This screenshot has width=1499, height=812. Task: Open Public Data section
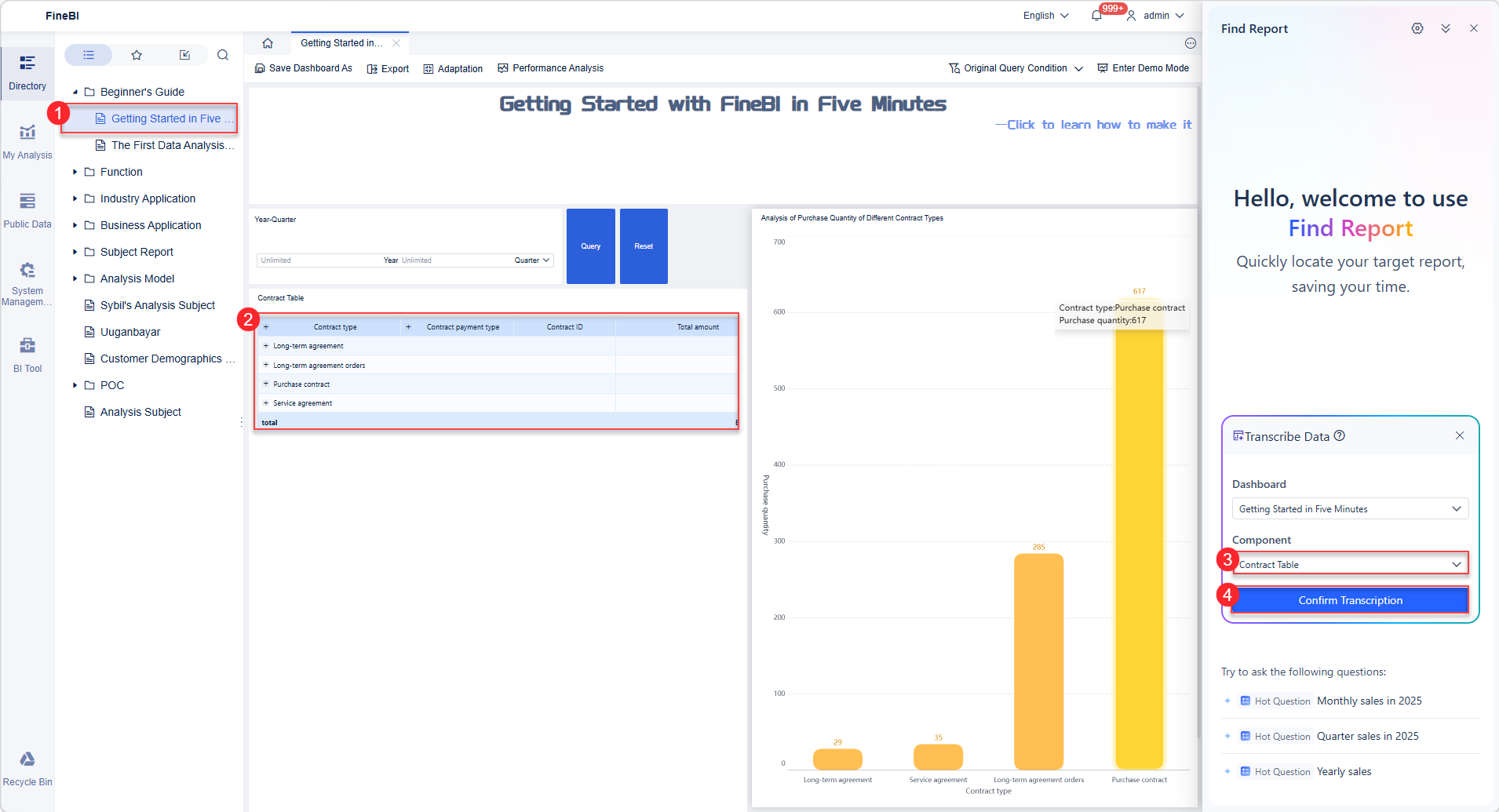(x=27, y=211)
